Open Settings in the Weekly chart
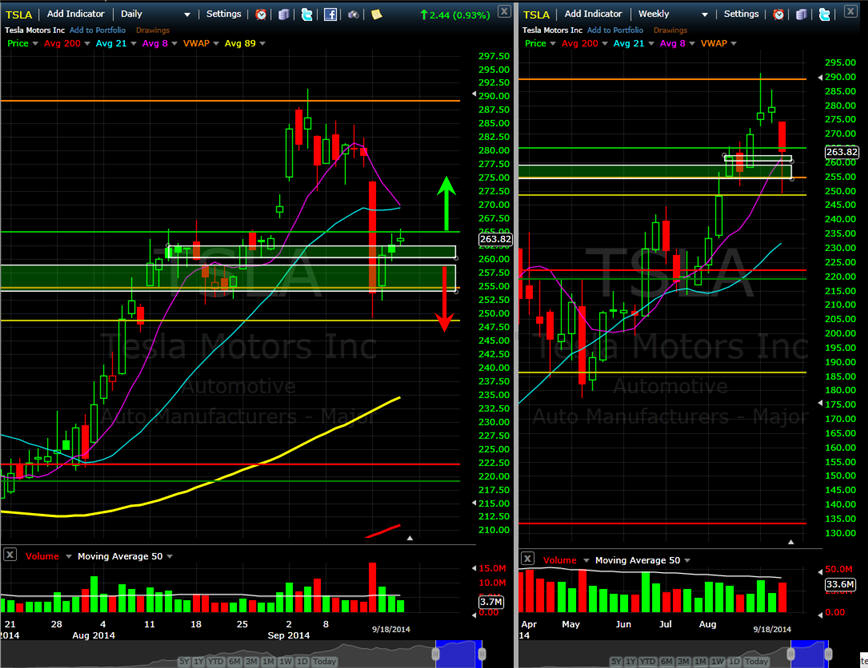 coord(741,14)
